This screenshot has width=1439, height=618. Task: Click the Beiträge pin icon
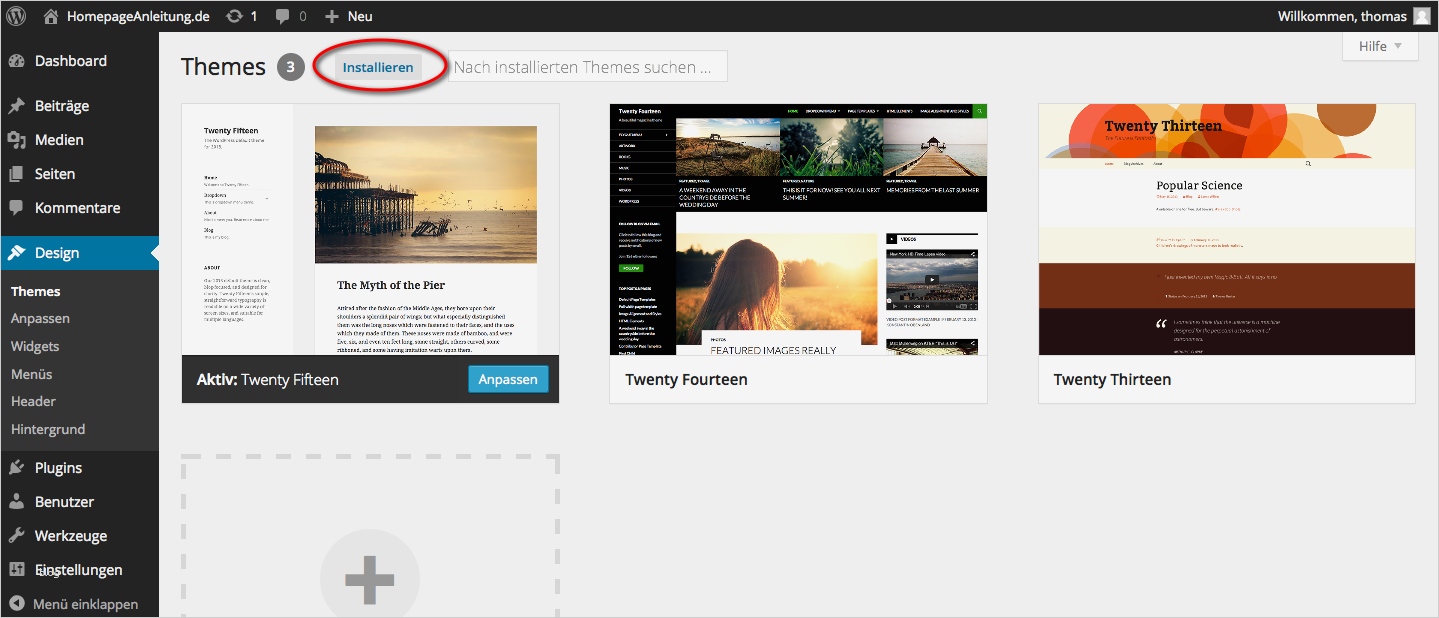pyautogui.click(x=16, y=106)
